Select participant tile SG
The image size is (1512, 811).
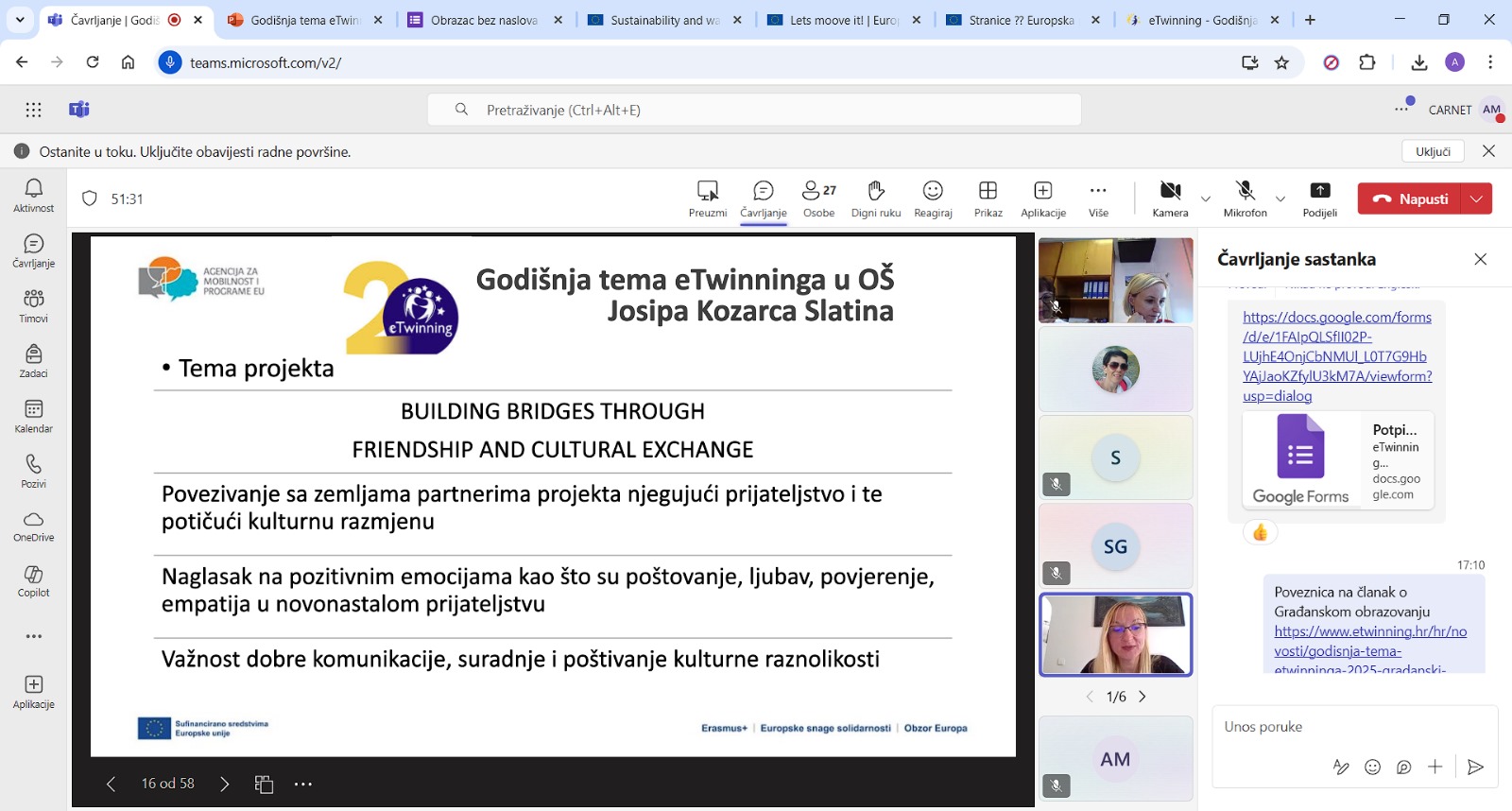(x=1115, y=546)
